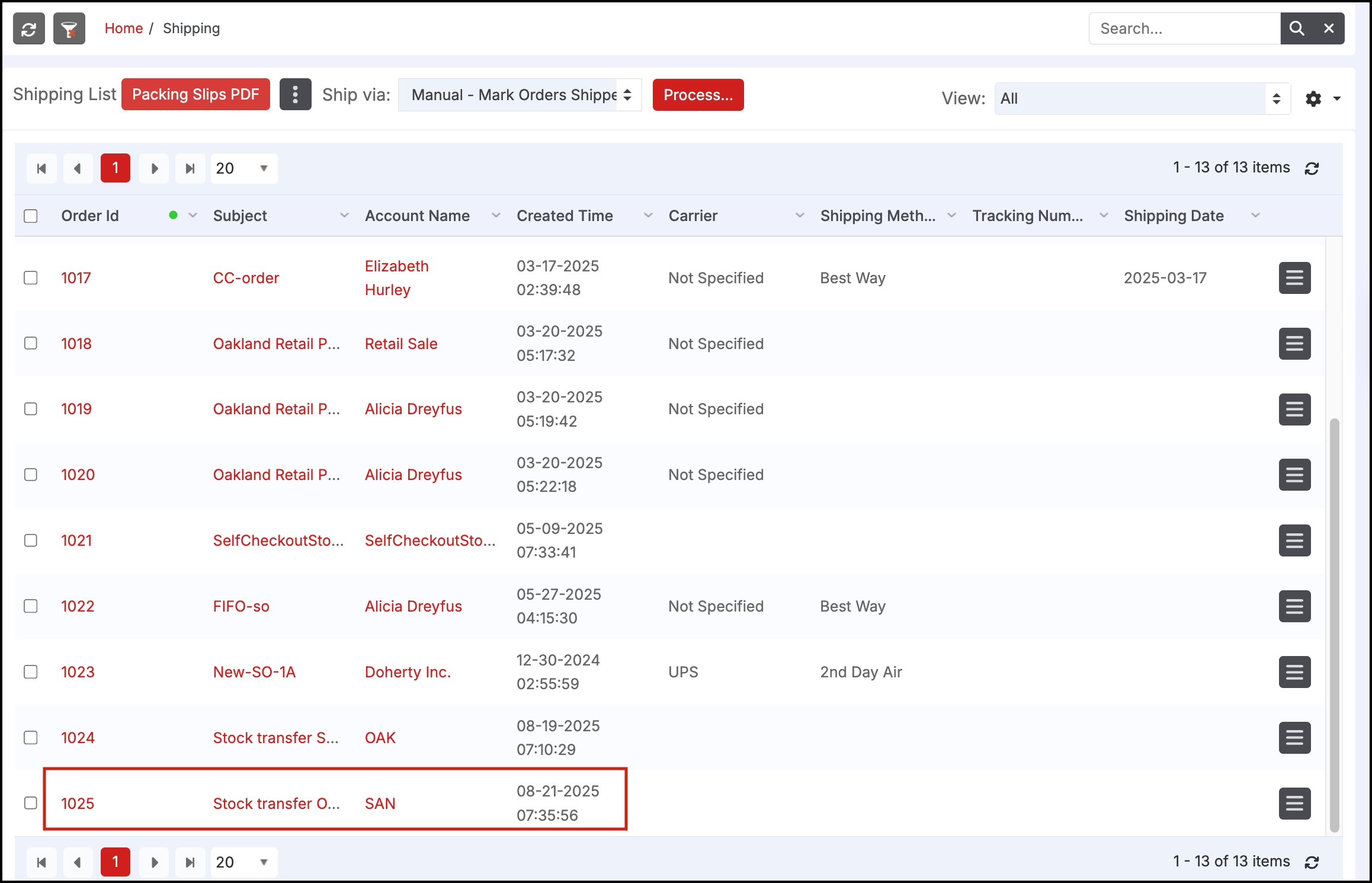Expand the Carrier column menu
This screenshot has width=1372, height=883.
tap(800, 216)
